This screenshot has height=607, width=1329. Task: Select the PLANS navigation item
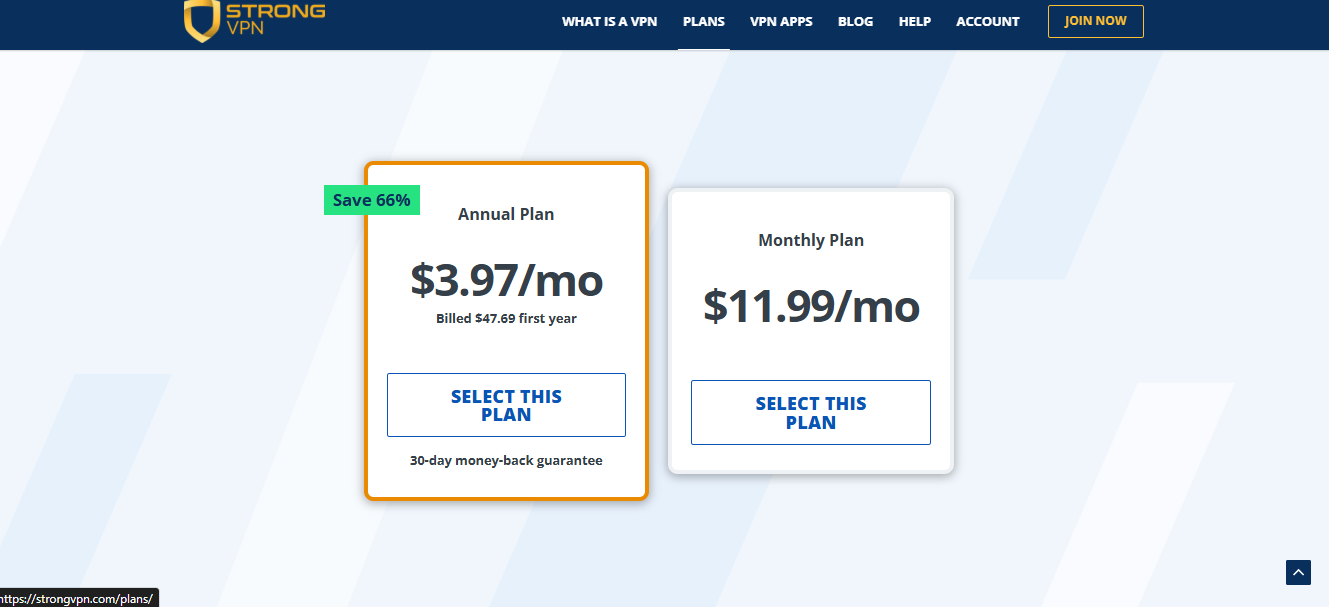coord(703,21)
